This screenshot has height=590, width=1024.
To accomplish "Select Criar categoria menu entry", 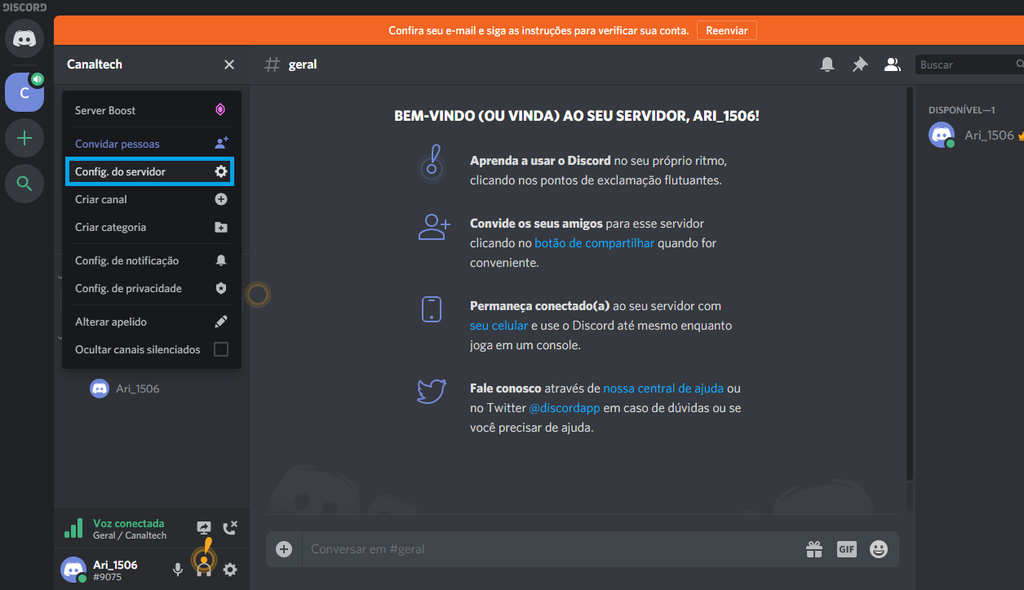I will coord(151,227).
